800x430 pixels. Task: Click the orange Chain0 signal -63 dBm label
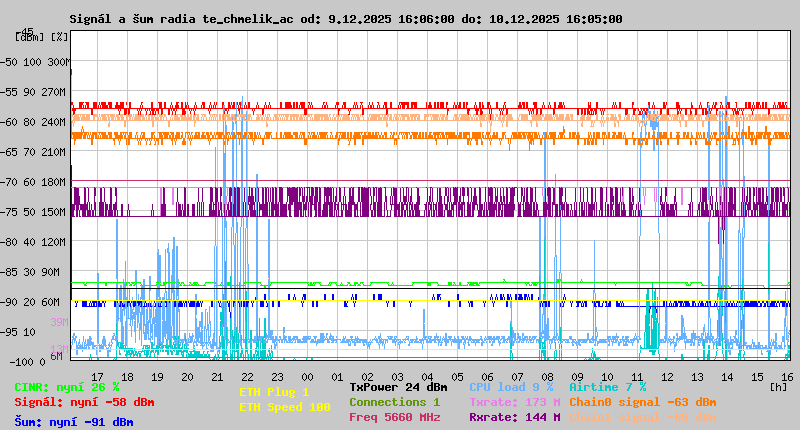coord(640,402)
